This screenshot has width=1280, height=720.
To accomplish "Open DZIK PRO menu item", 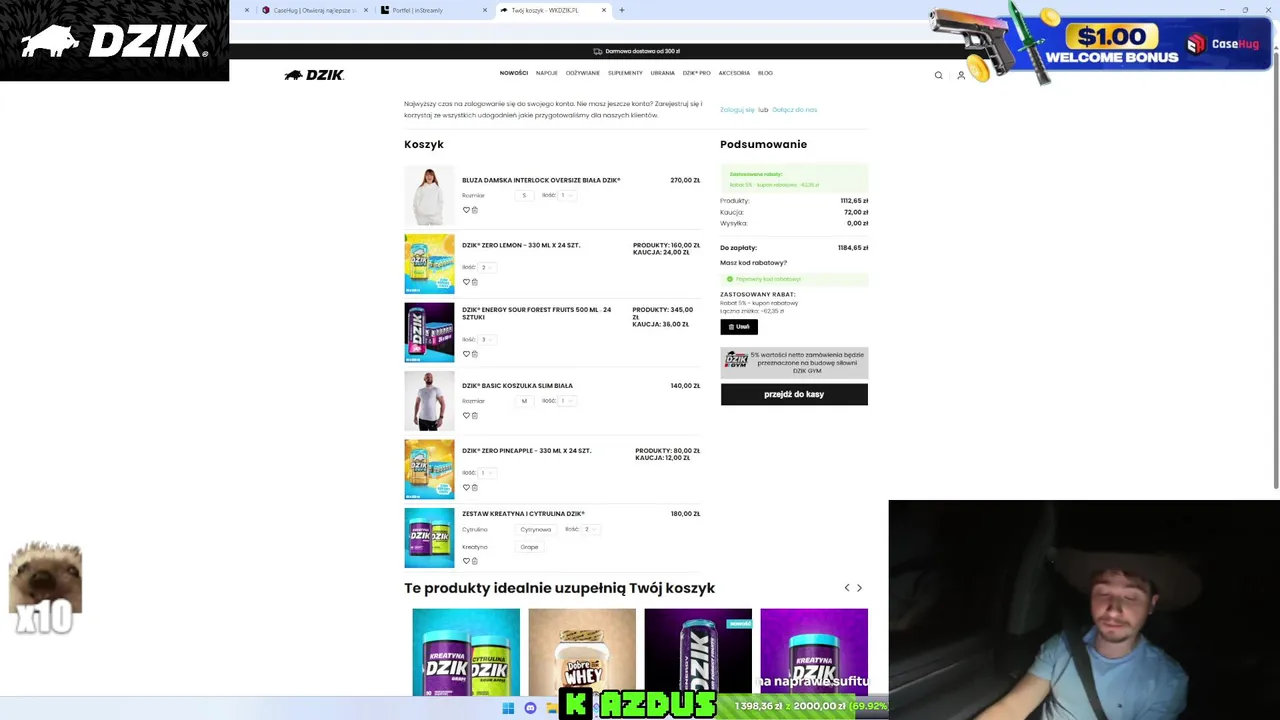I will point(696,73).
